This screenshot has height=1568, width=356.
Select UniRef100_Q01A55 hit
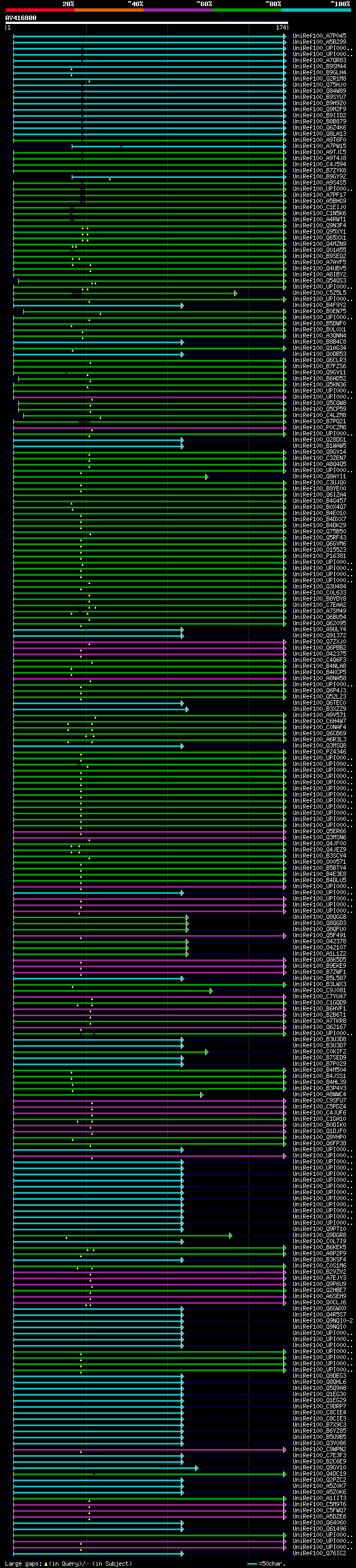click(x=319, y=250)
